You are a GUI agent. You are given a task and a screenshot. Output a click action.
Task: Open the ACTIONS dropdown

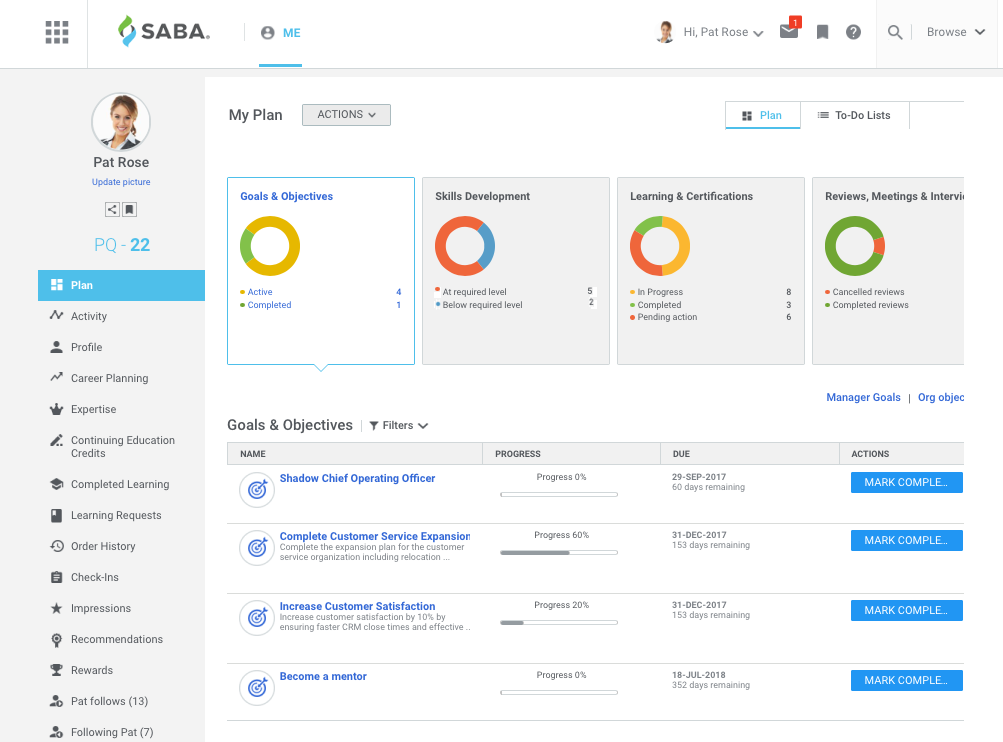(x=346, y=114)
